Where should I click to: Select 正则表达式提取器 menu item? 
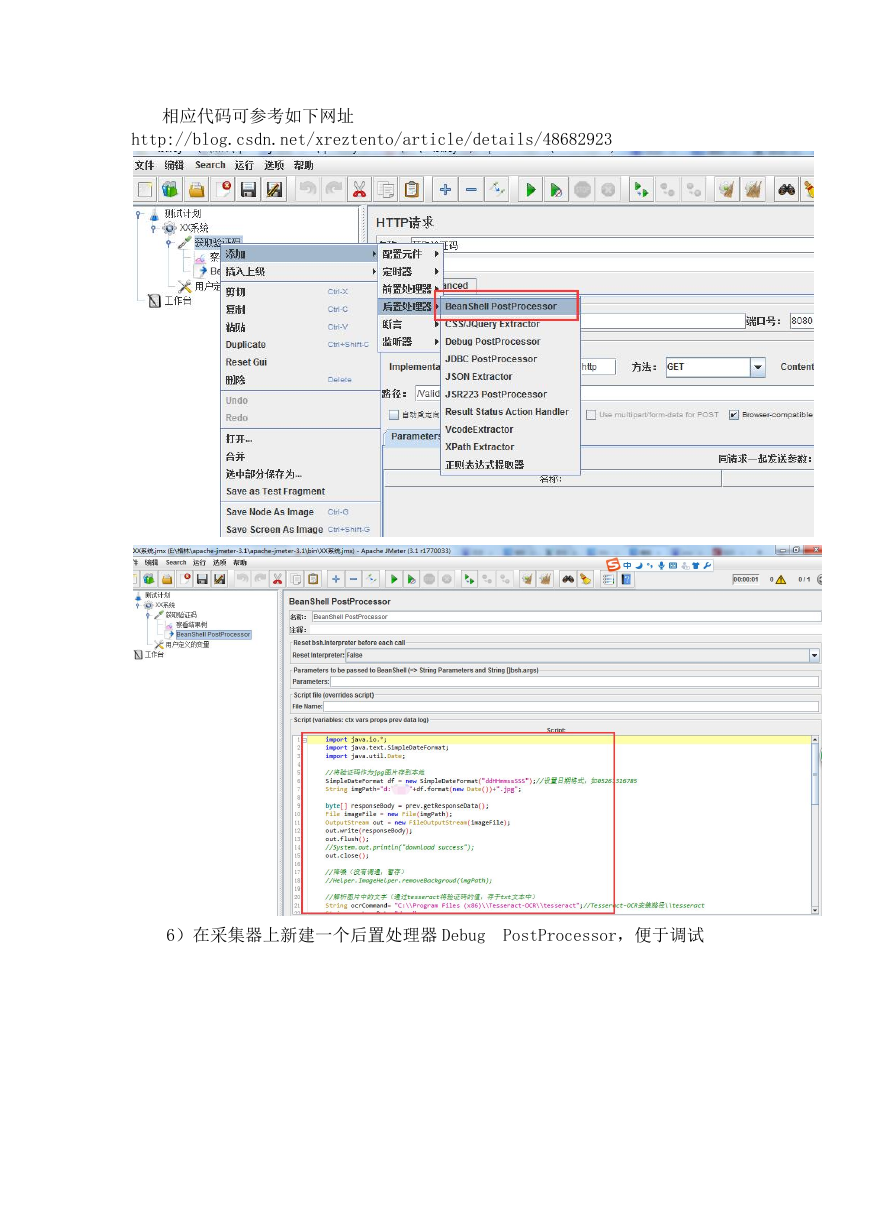(511, 464)
